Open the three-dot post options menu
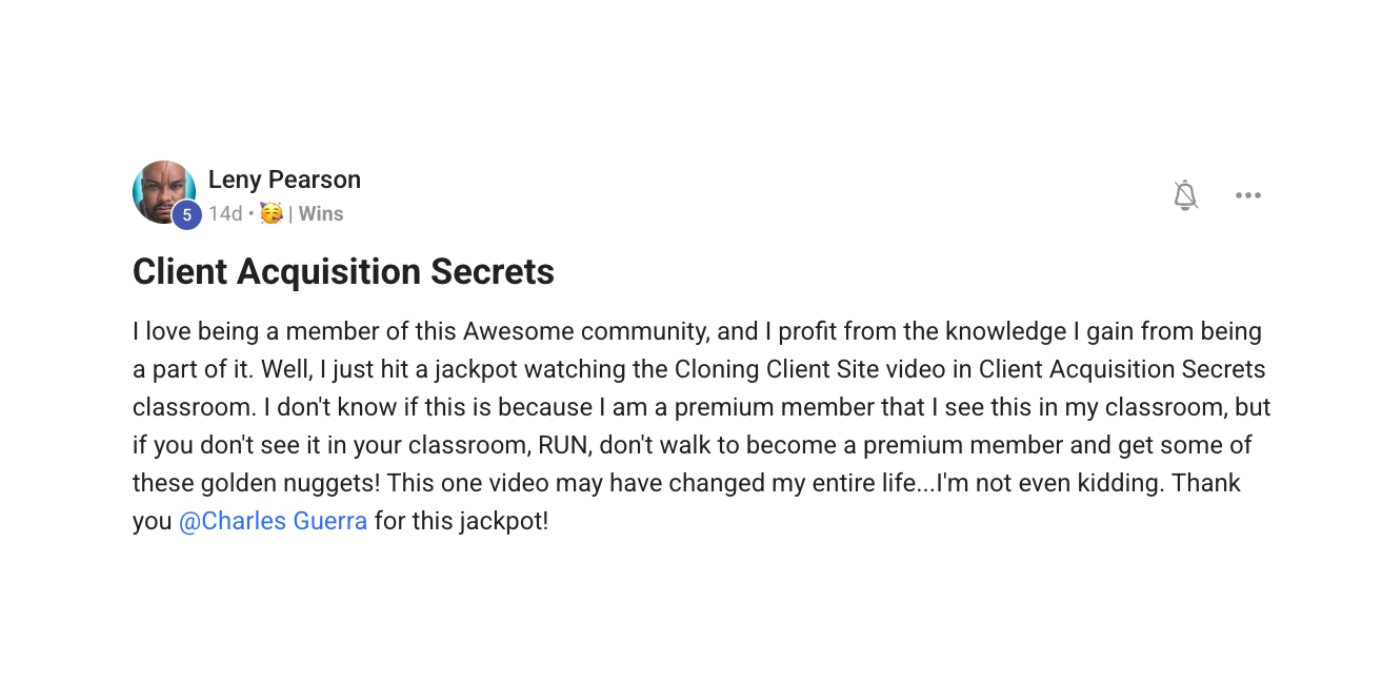The height and width of the screenshot is (700, 1400). pos(1248,195)
